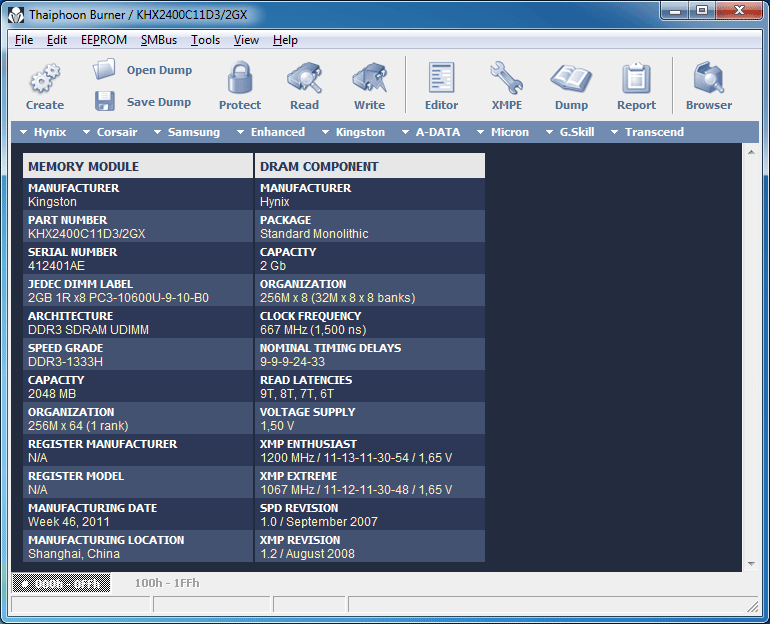
Task: Click DRAM capacity 2 Gb
Action: [x=273, y=266]
